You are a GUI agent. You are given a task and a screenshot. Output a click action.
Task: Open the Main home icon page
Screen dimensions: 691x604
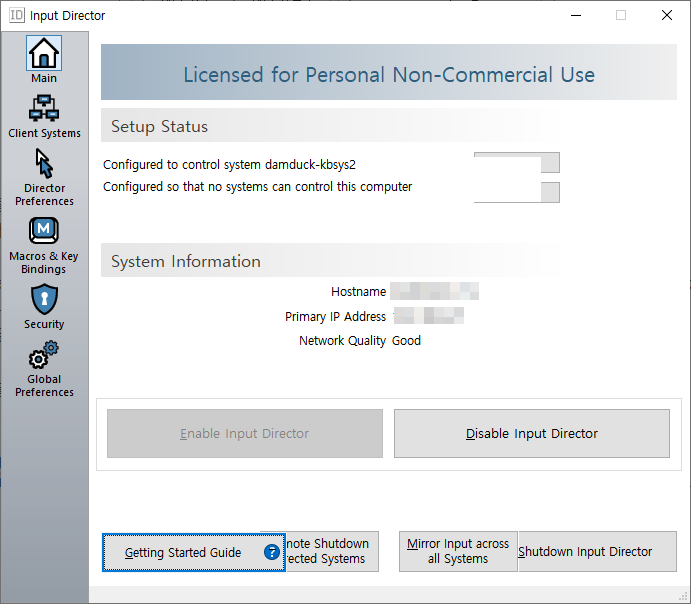44,54
